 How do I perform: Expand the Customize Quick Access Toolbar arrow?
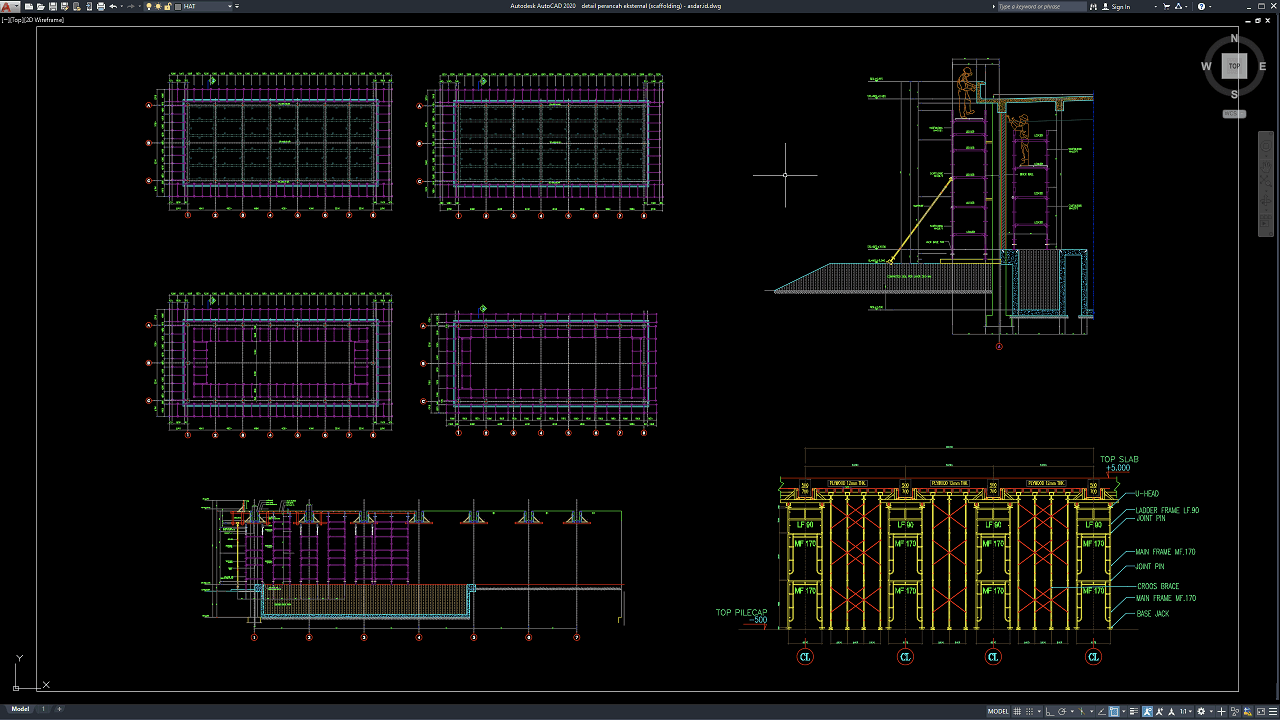coord(237,6)
